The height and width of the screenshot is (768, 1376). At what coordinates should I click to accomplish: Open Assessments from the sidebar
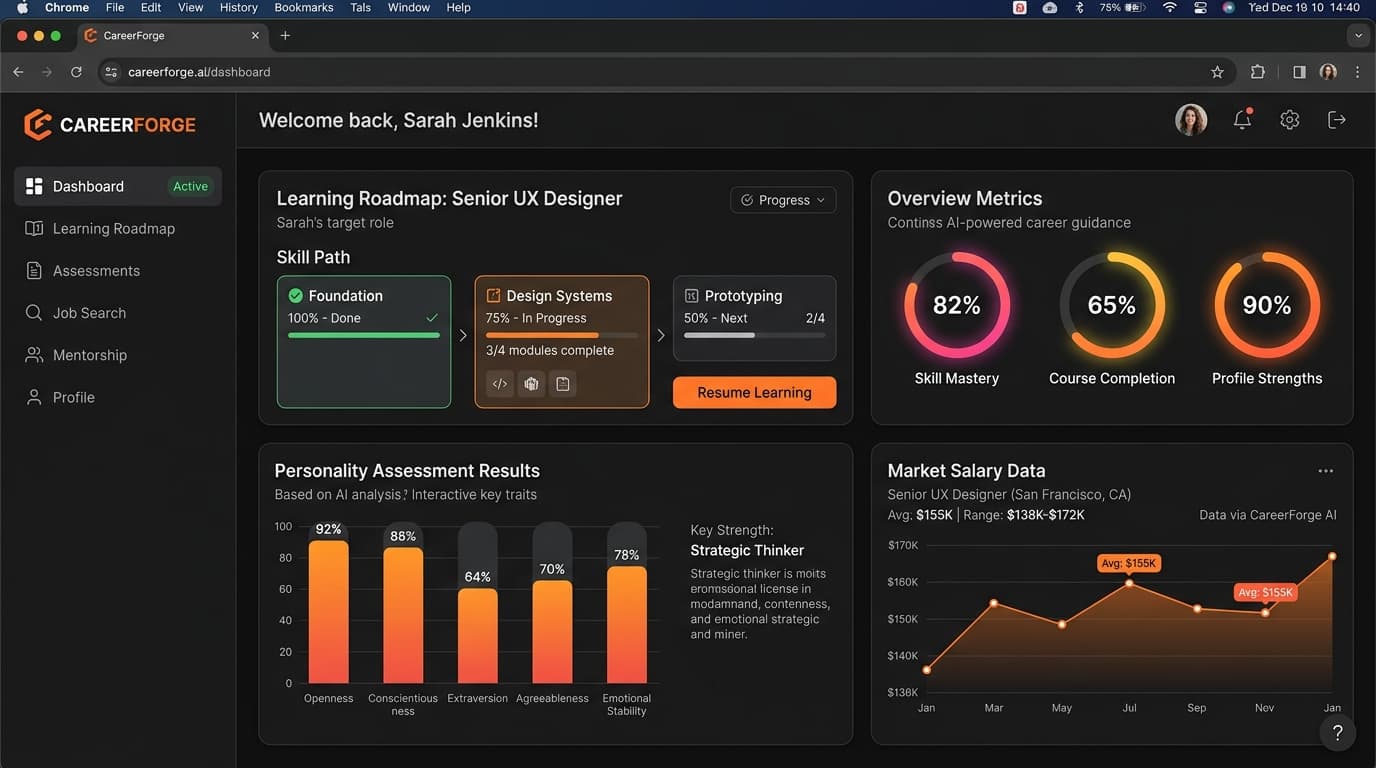coord(83,270)
